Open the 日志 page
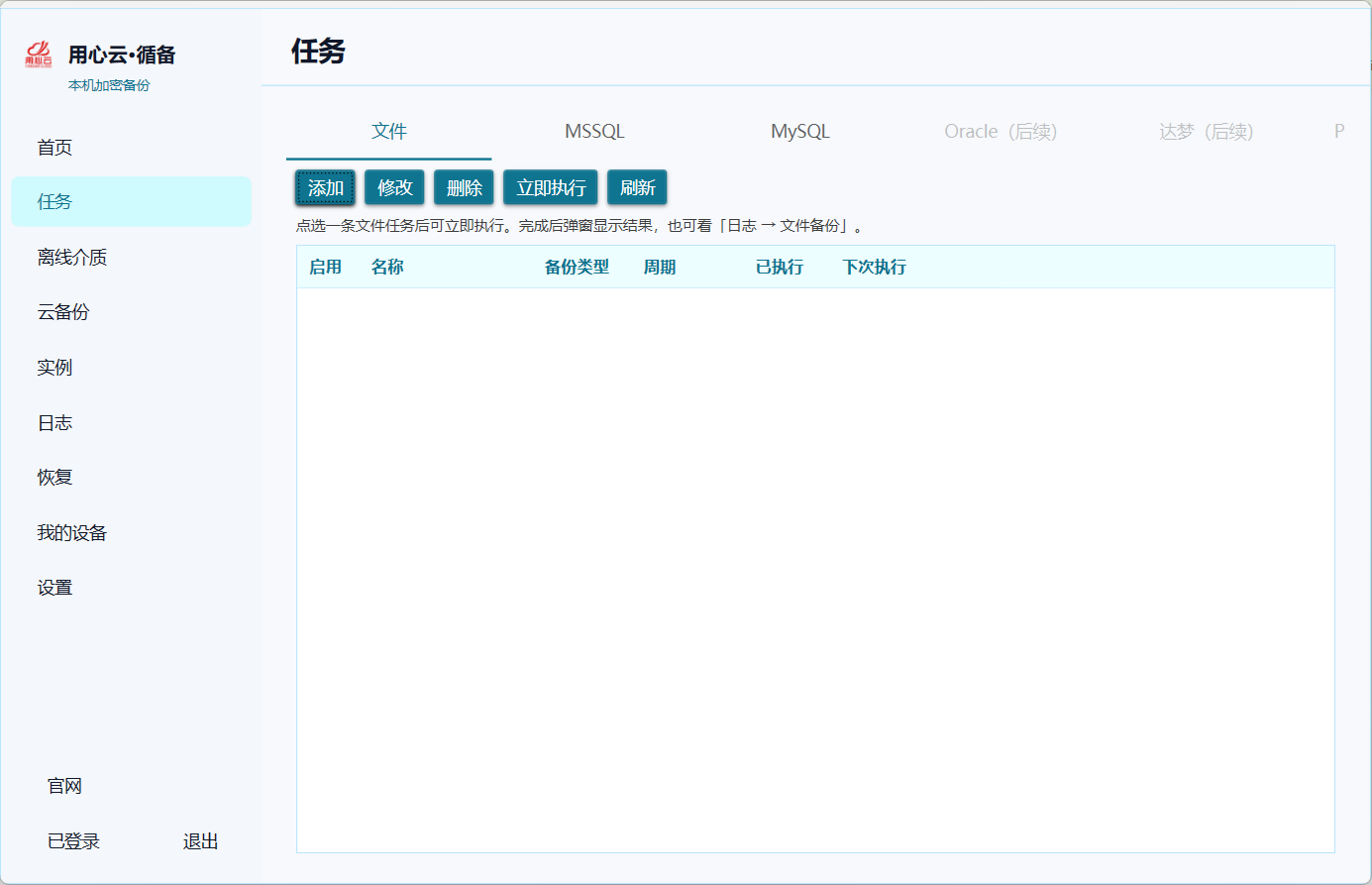1372x885 pixels. 54,423
